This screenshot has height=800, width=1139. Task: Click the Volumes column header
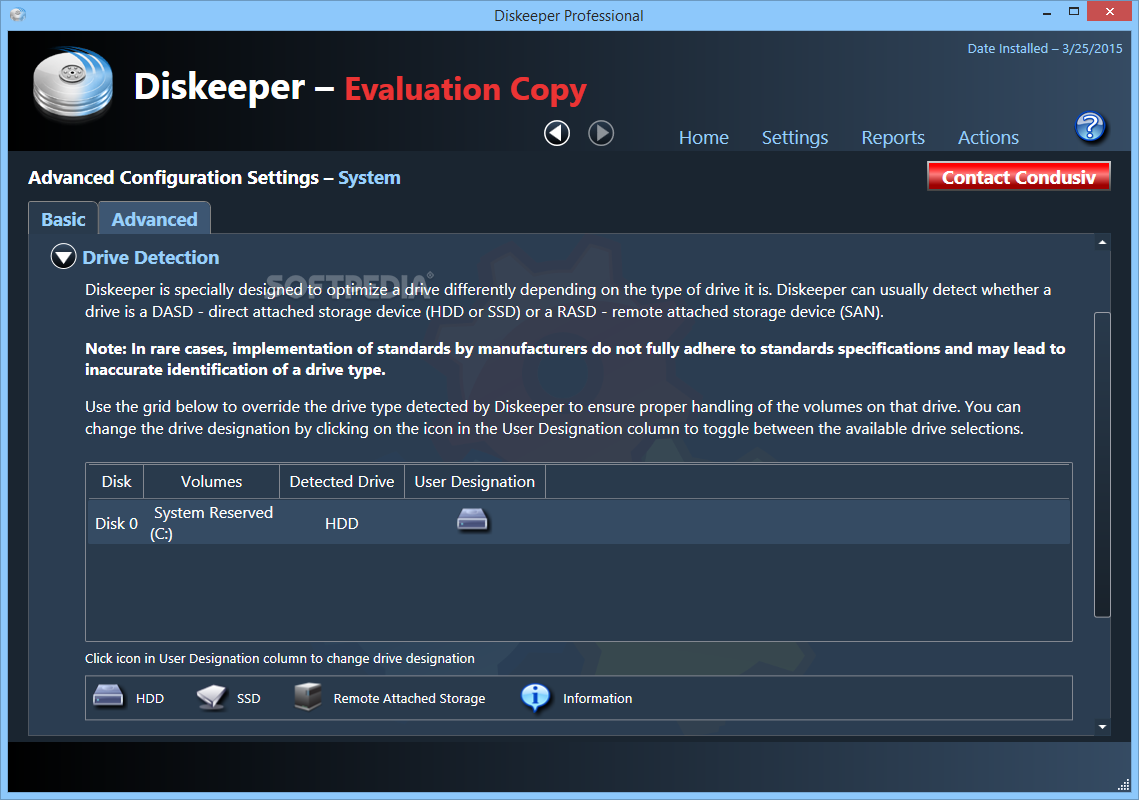[x=211, y=481]
